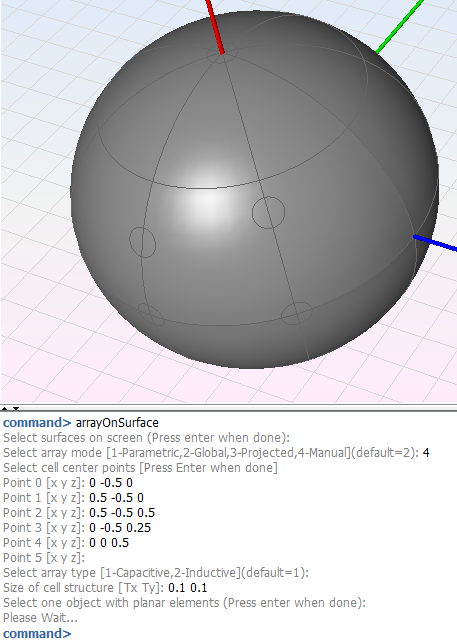Pick the cell circle on the sphere's meridian line
This screenshot has height=640, width=457.
click(x=268, y=212)
